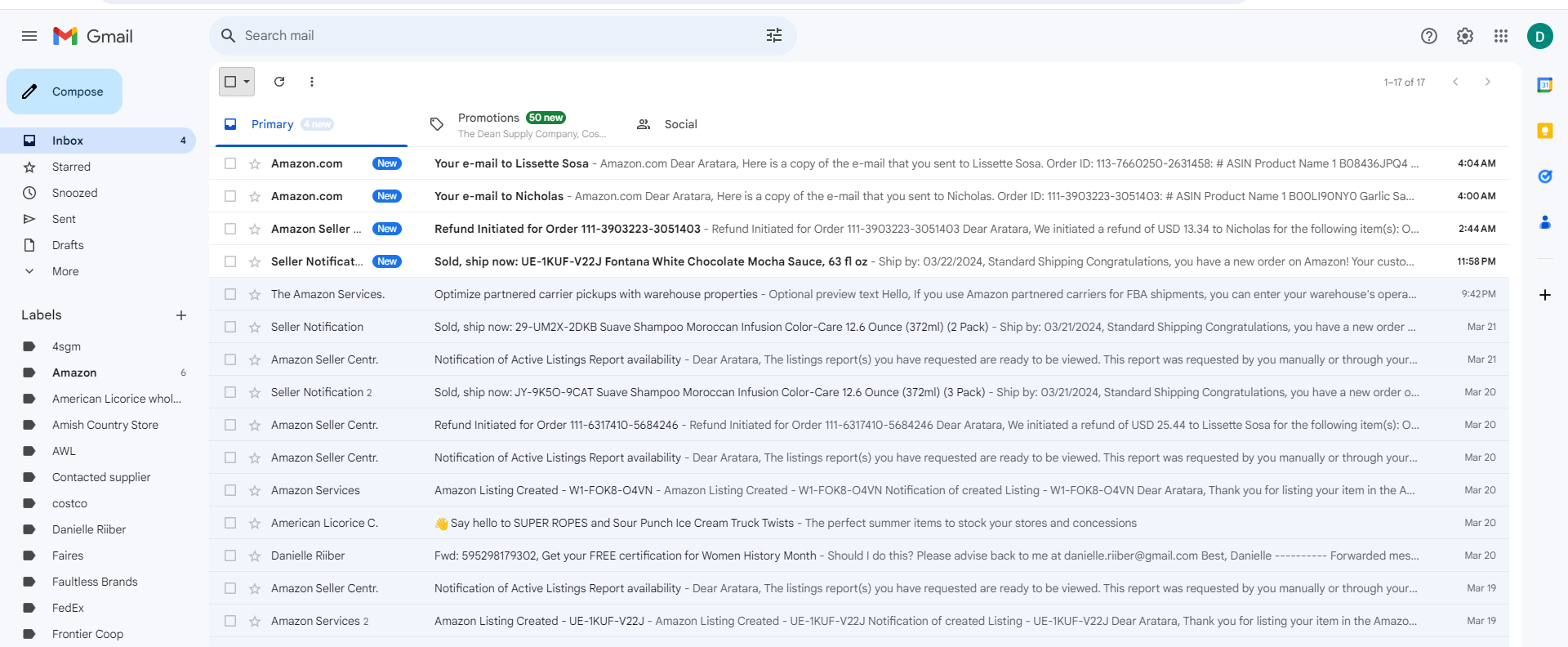The image size is (1568, 647).
Task: Open Google Keep side panel icon
Action: point(1545,131)
